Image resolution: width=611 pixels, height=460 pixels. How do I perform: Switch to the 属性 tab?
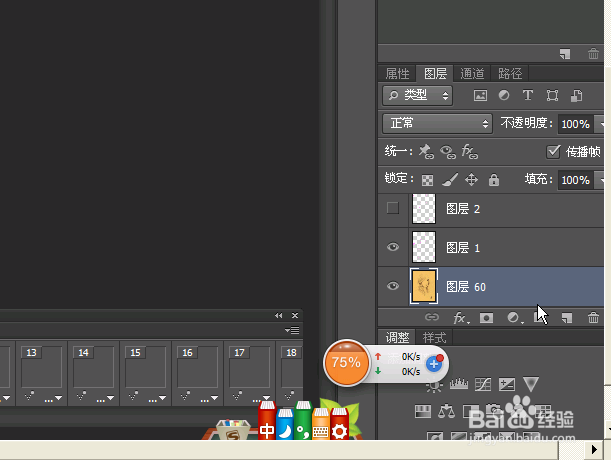(397, 74)
